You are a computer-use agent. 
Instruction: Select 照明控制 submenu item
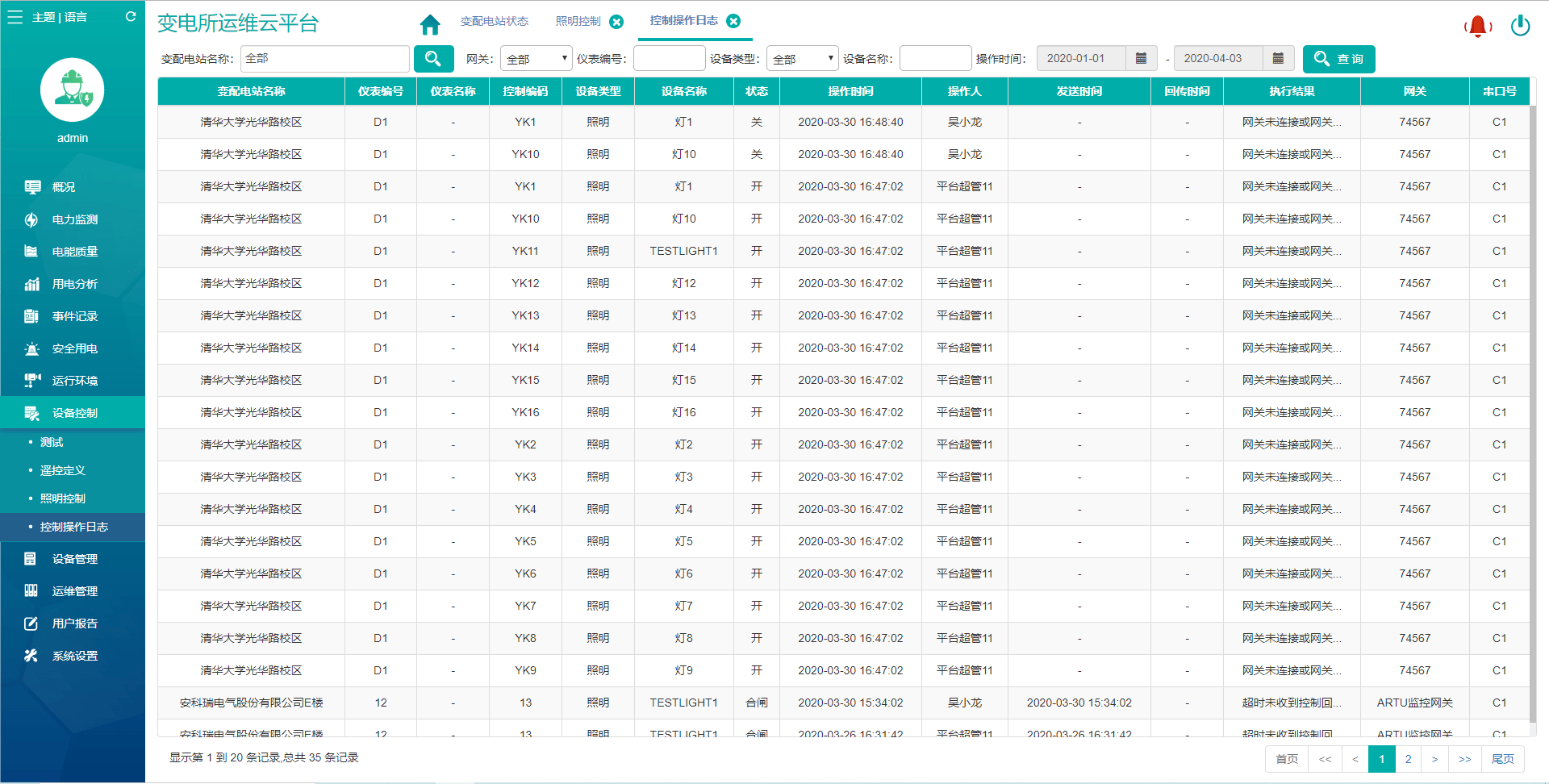[73, 498]
